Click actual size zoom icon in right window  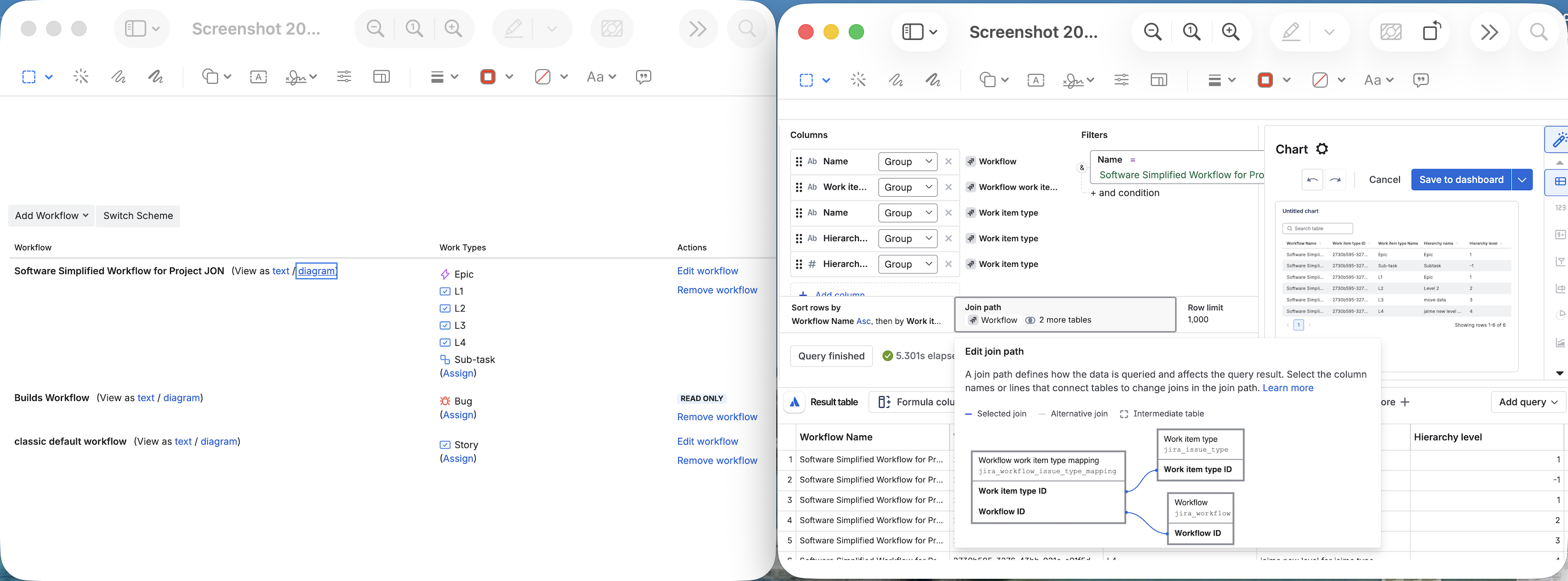point(1191,32)
